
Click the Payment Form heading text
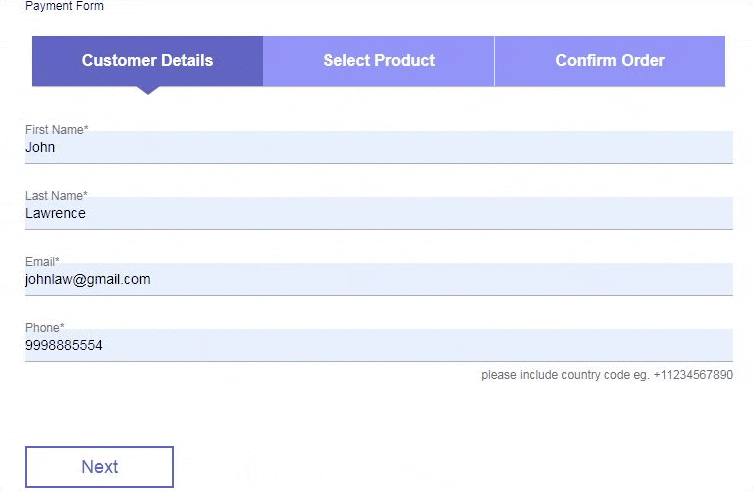(x=64, y=6)
